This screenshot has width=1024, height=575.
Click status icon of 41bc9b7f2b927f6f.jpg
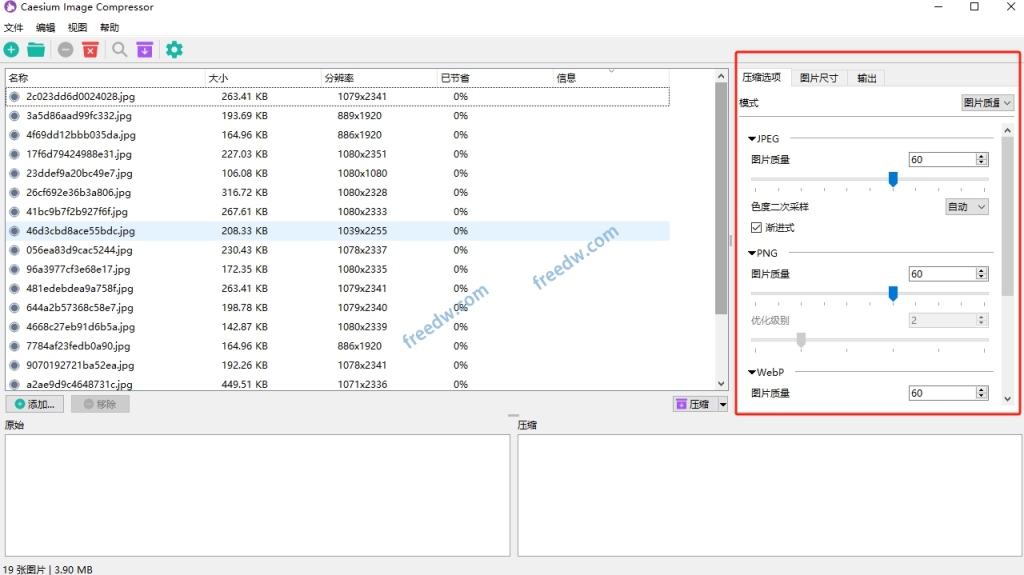coord(14,212)
